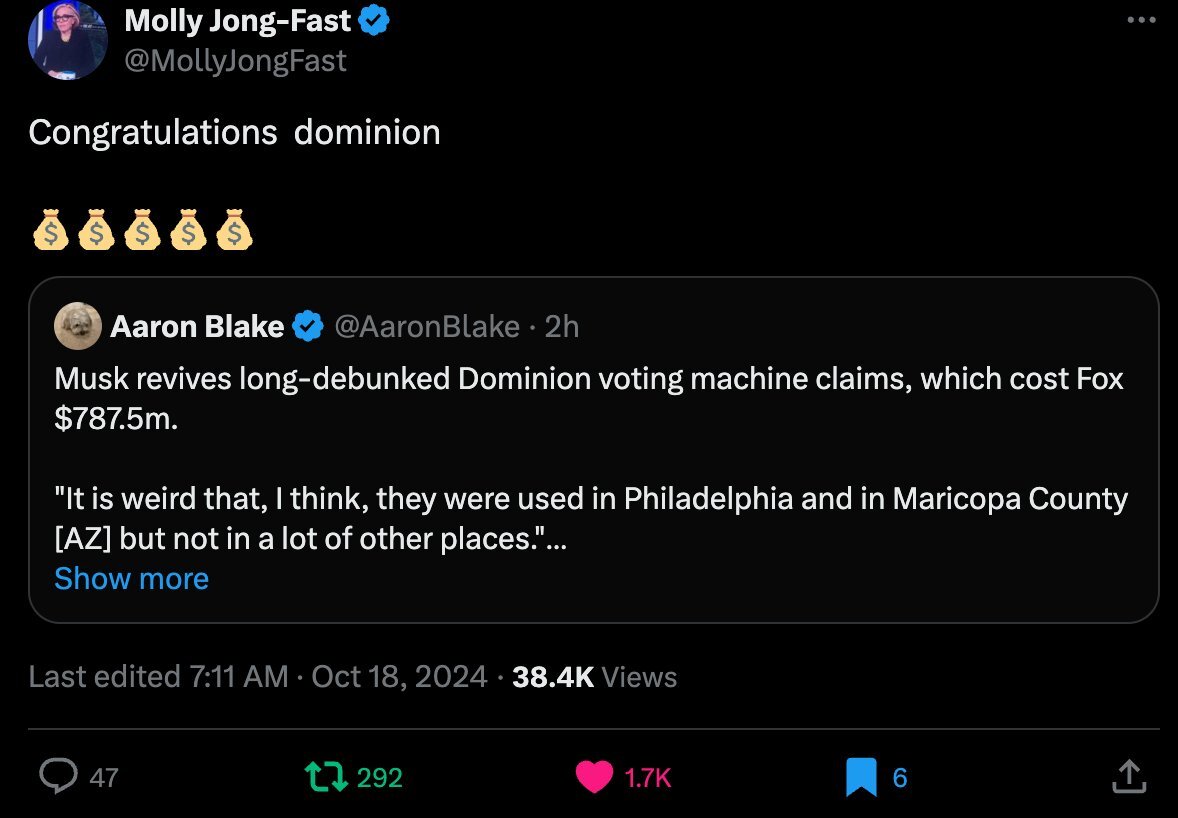The image size is (1178, 818).
Task: Expand quoted tweet with Show more
Action: tap(131, 578)
